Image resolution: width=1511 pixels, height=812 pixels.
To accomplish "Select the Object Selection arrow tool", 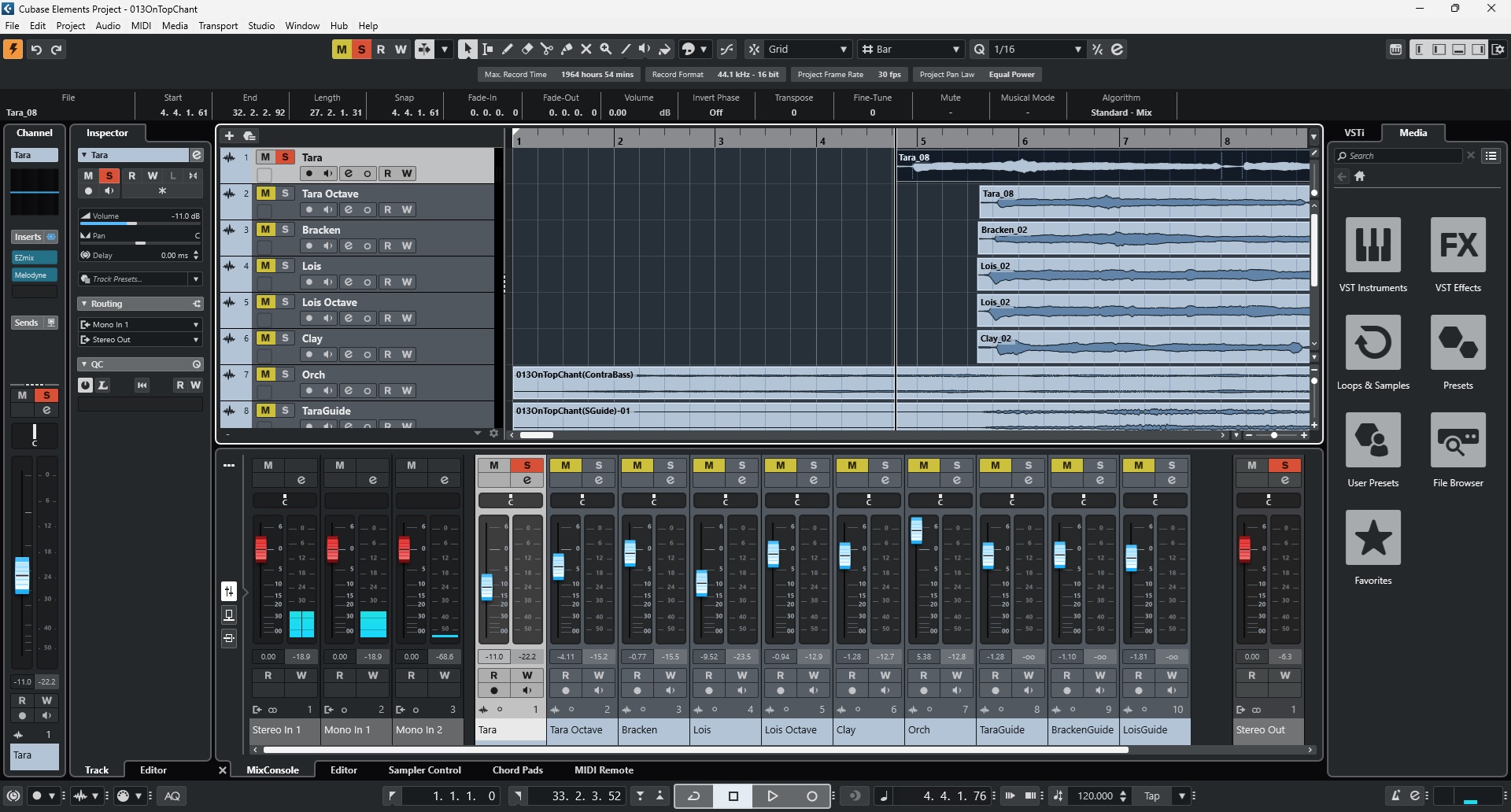I will [x=467, y=50].
